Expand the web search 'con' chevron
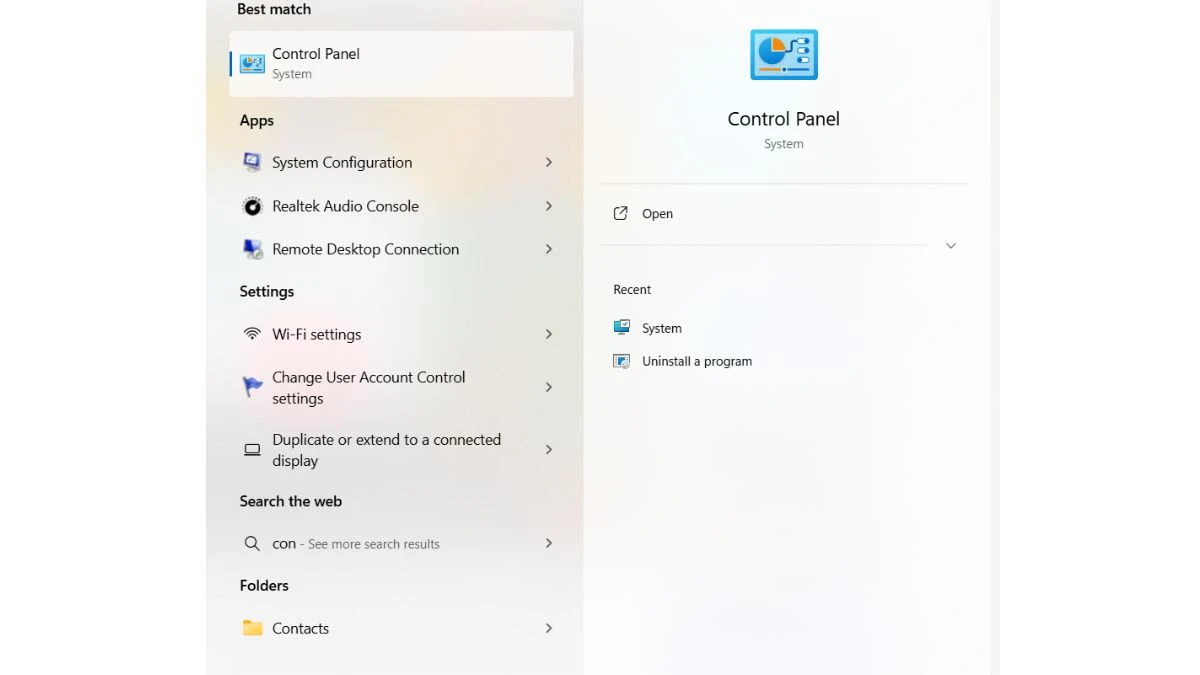This screenshot has width=1200, height=675. coord(548,543)
